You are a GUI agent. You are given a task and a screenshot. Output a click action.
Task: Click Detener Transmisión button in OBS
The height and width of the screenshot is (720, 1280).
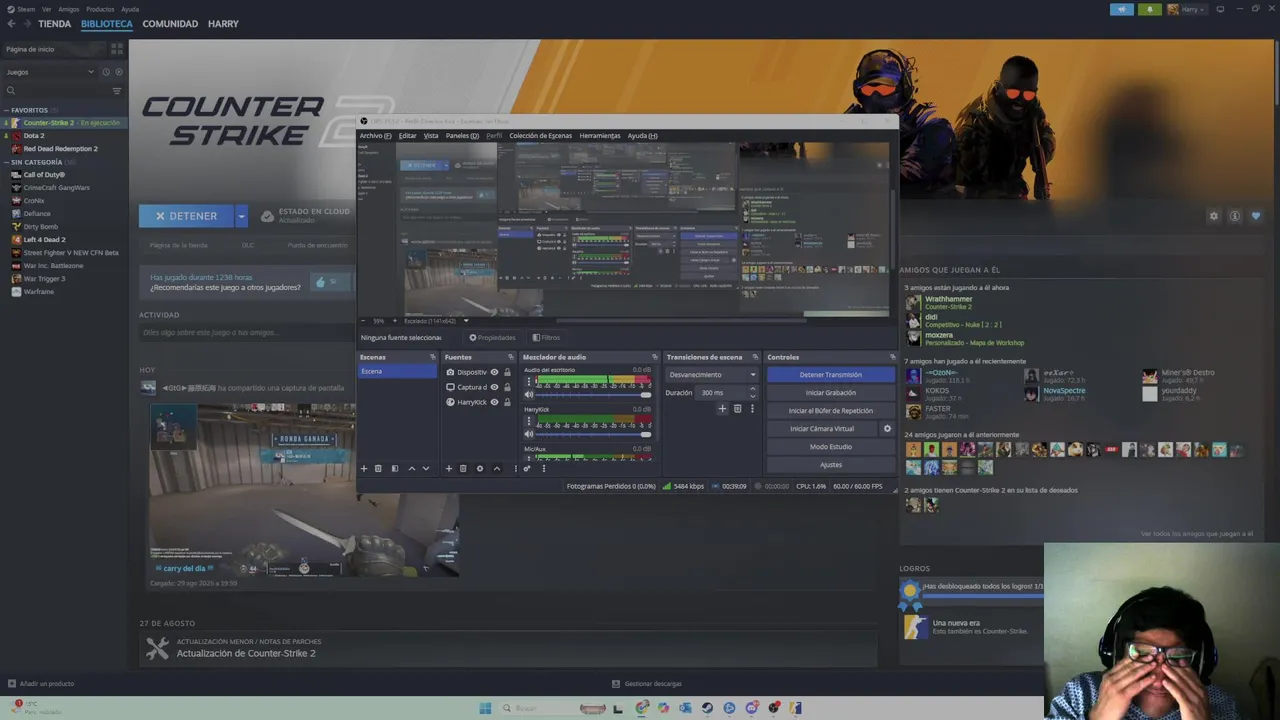tap(831, 375)
